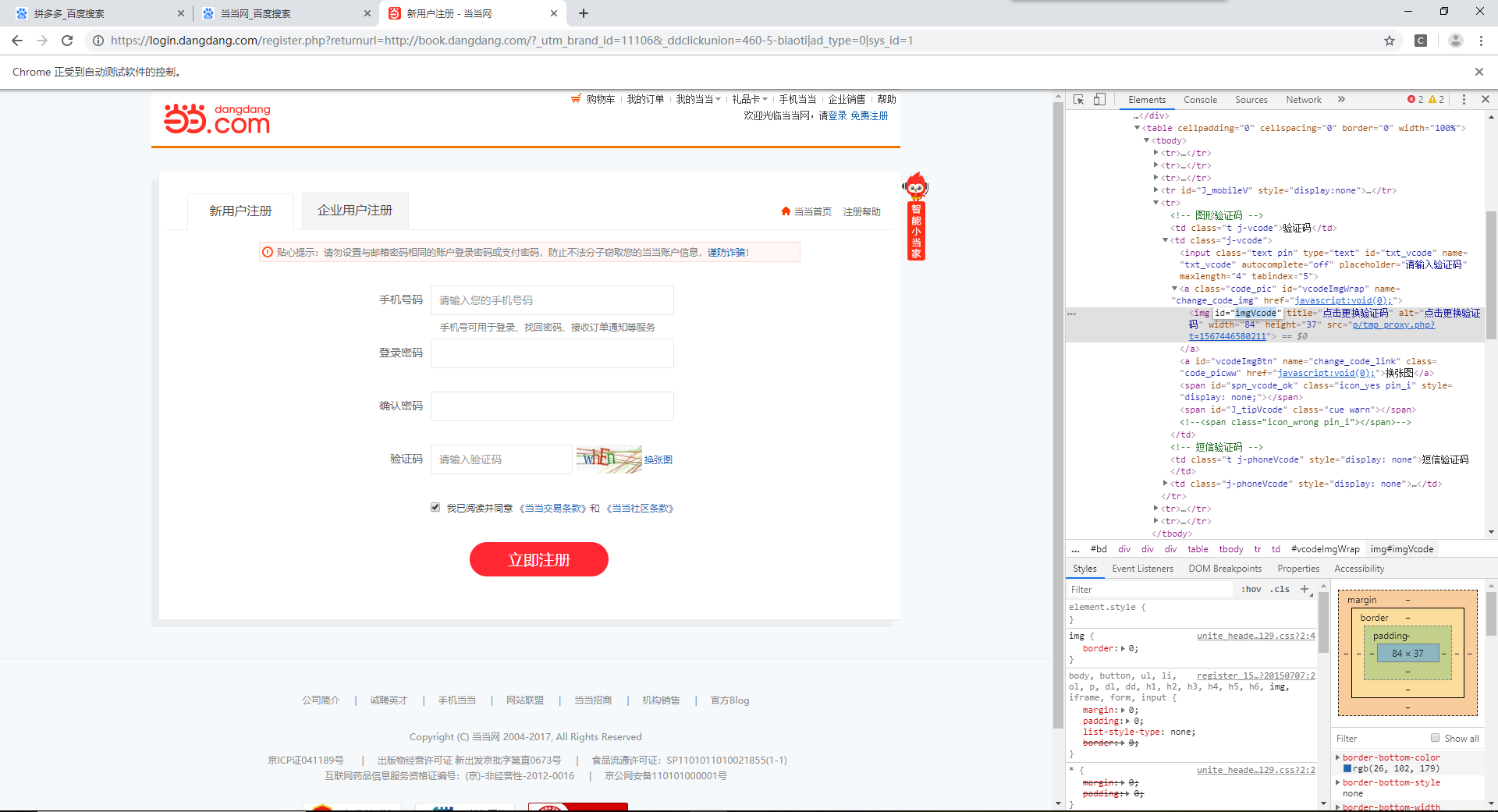
Task: Click the 注册帮助 link
Action: click(861, 211)
